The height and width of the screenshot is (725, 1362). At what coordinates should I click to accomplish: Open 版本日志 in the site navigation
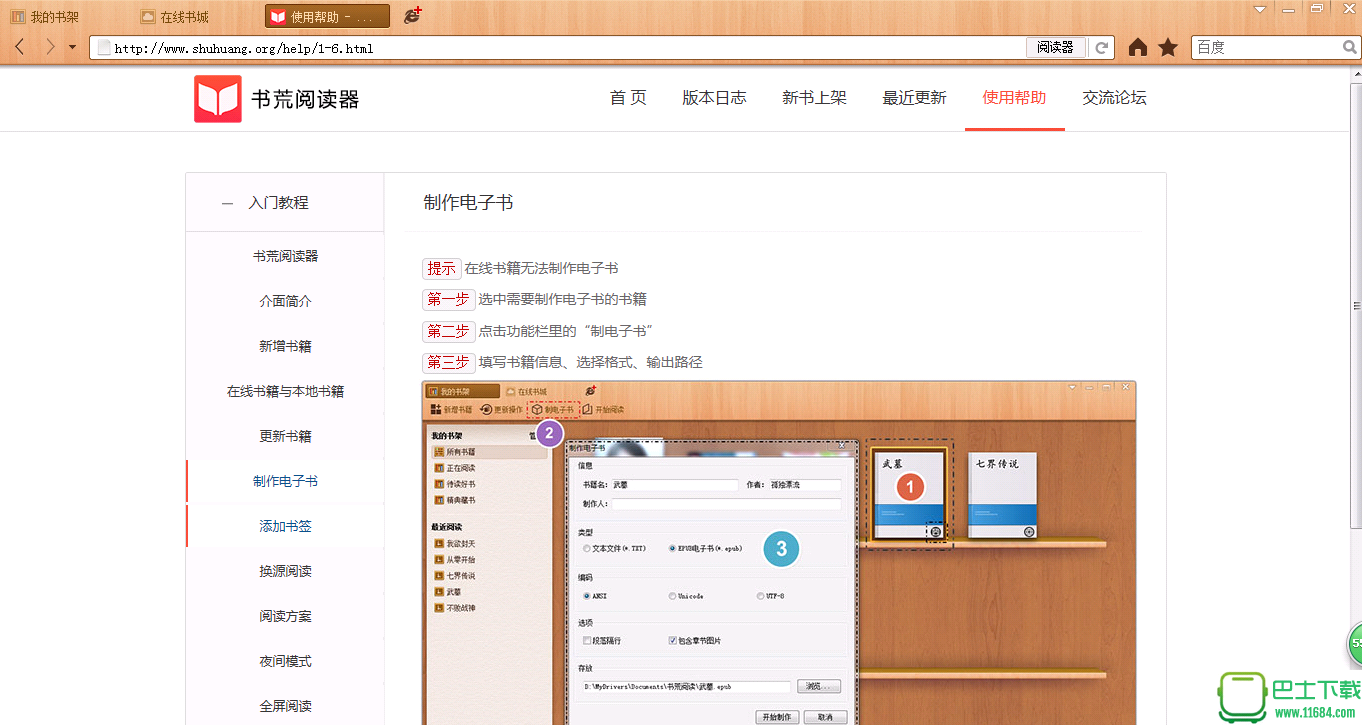[x=714, y=98]
